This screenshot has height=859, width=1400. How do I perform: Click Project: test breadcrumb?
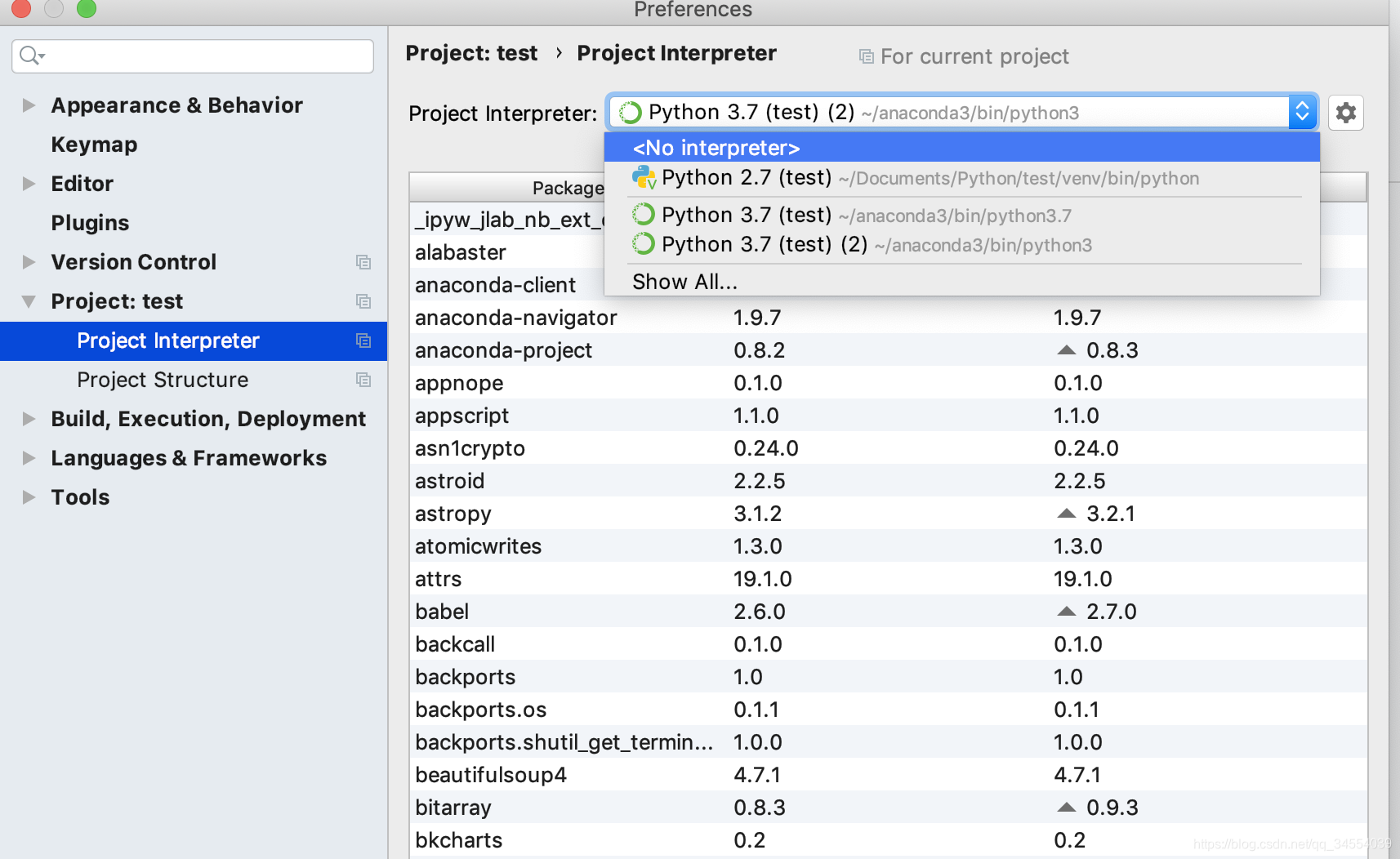(471, 53)
